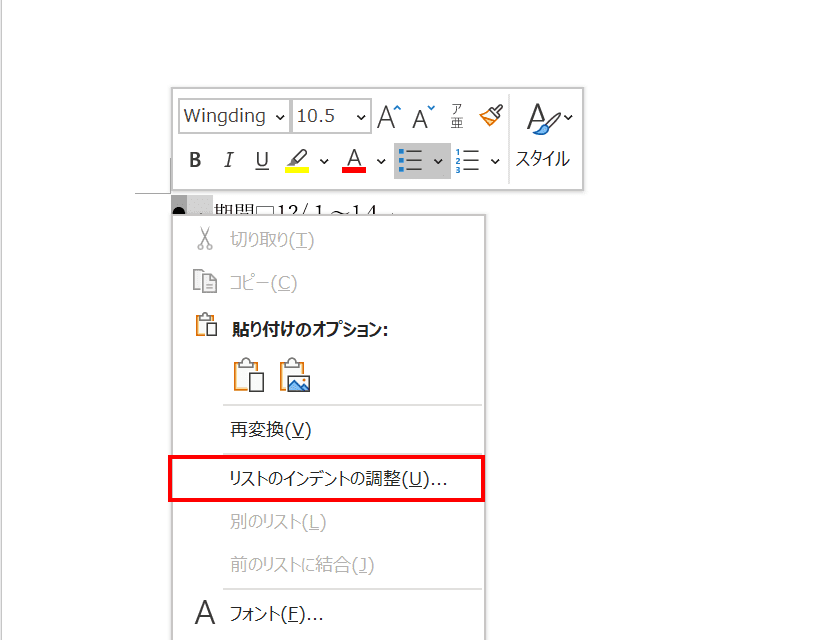Open font color dropdown arrow
The image size is (829, 640).
[x=381, y=161]
